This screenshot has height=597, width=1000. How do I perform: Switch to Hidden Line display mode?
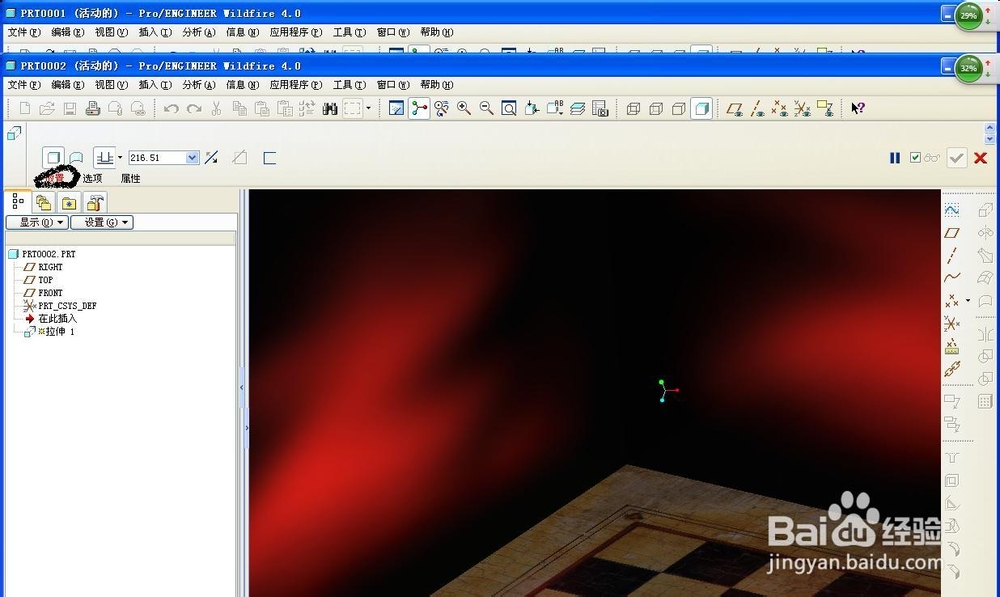656,108
